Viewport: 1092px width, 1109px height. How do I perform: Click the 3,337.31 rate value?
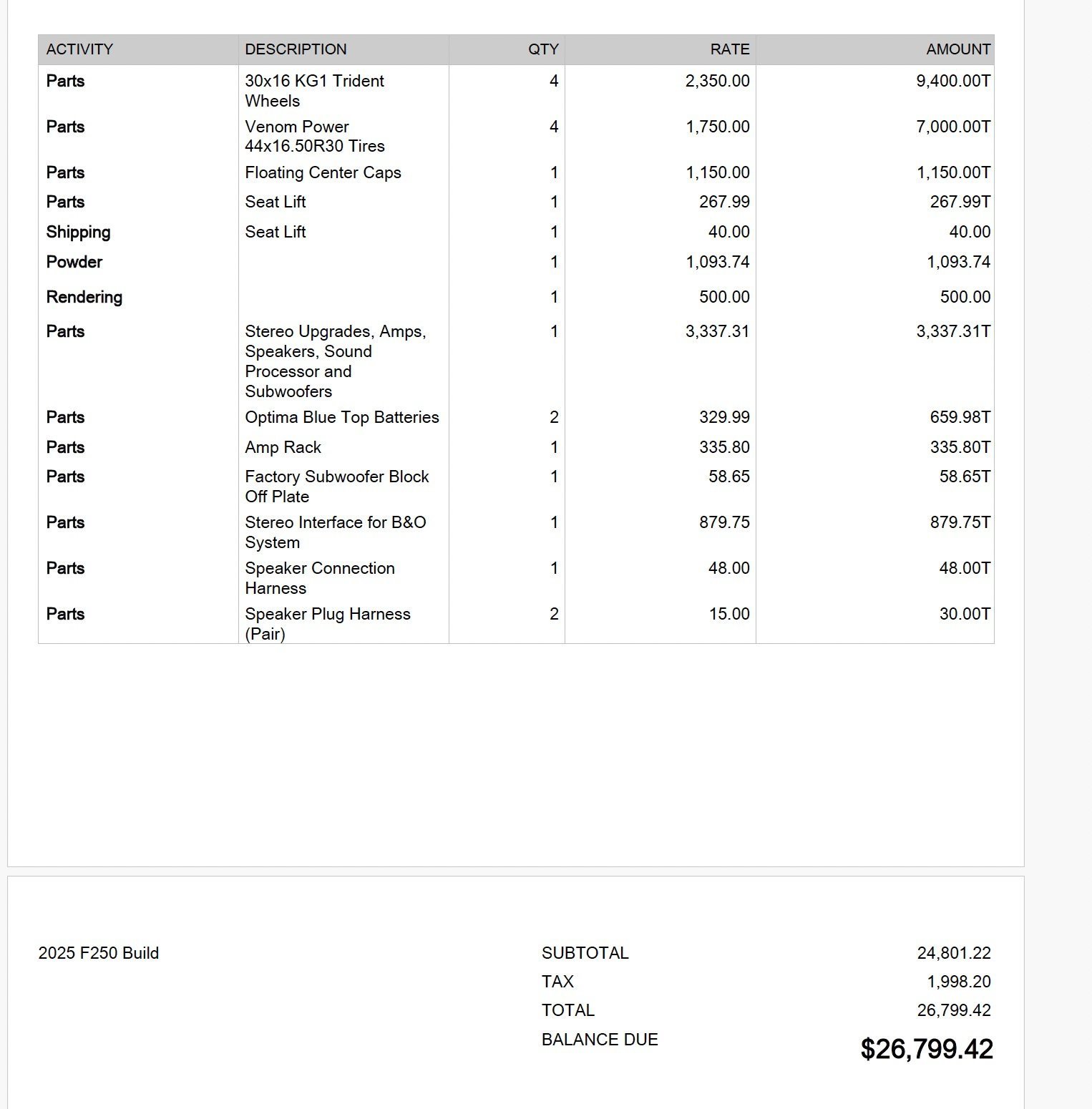(x=717, y=331)
